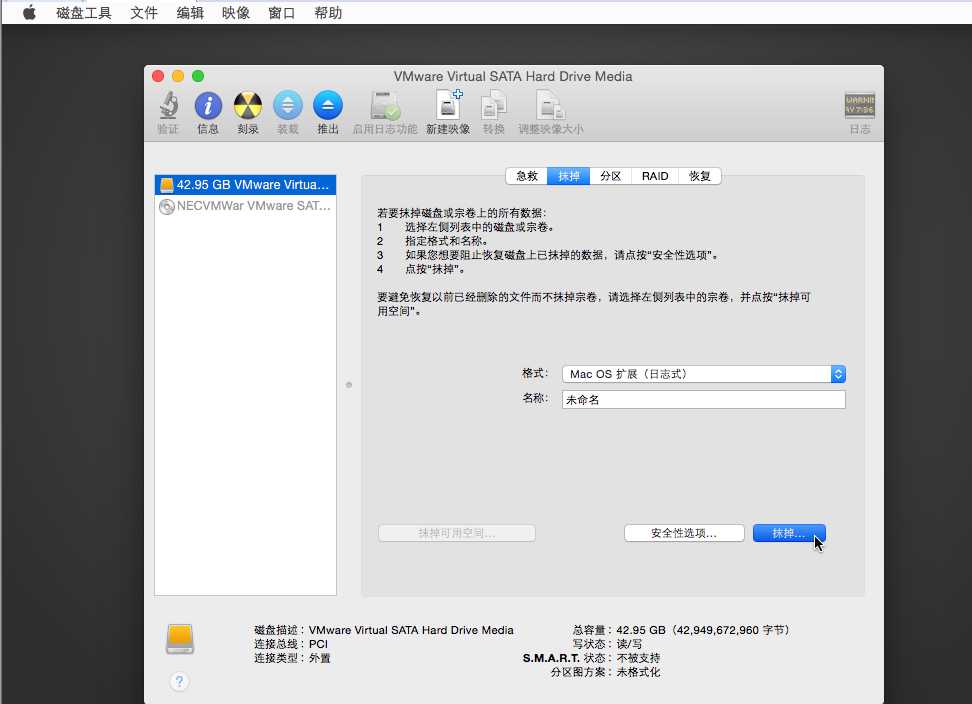Screen dimensions: 972x704
Task: Open the Apple menu
Action: click(29, 12)
